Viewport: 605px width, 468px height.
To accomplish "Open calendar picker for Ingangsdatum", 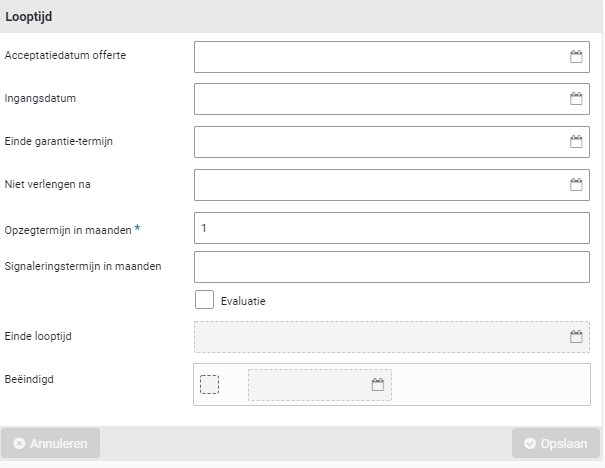I will 576,99.
